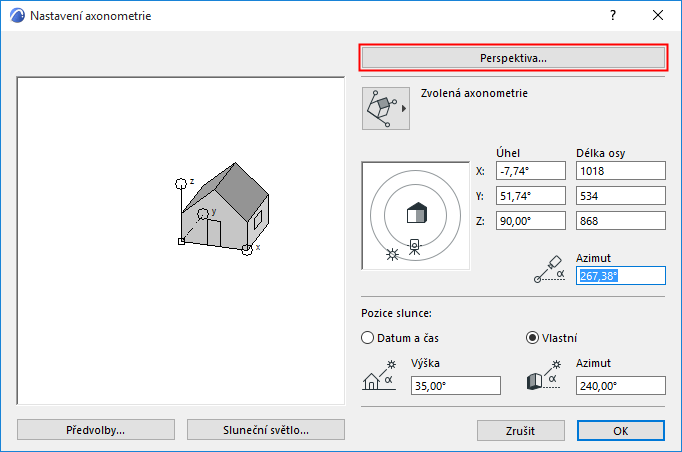Open the Sluneční světlo settings button
Screen dimensions: 682x452
266,430
